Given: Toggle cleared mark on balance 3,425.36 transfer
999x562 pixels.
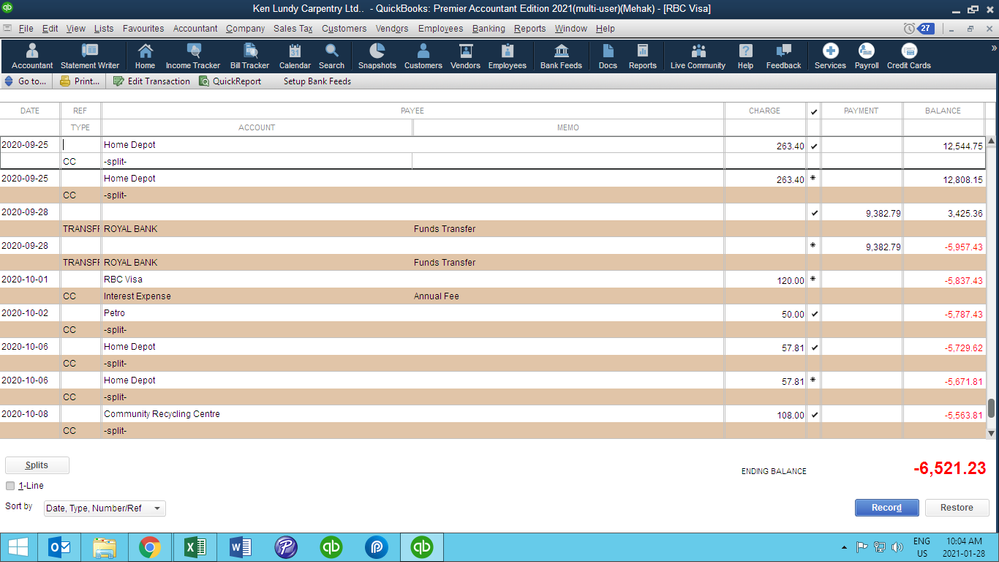Looking at the screenshot, I should (x=814, y=213).
